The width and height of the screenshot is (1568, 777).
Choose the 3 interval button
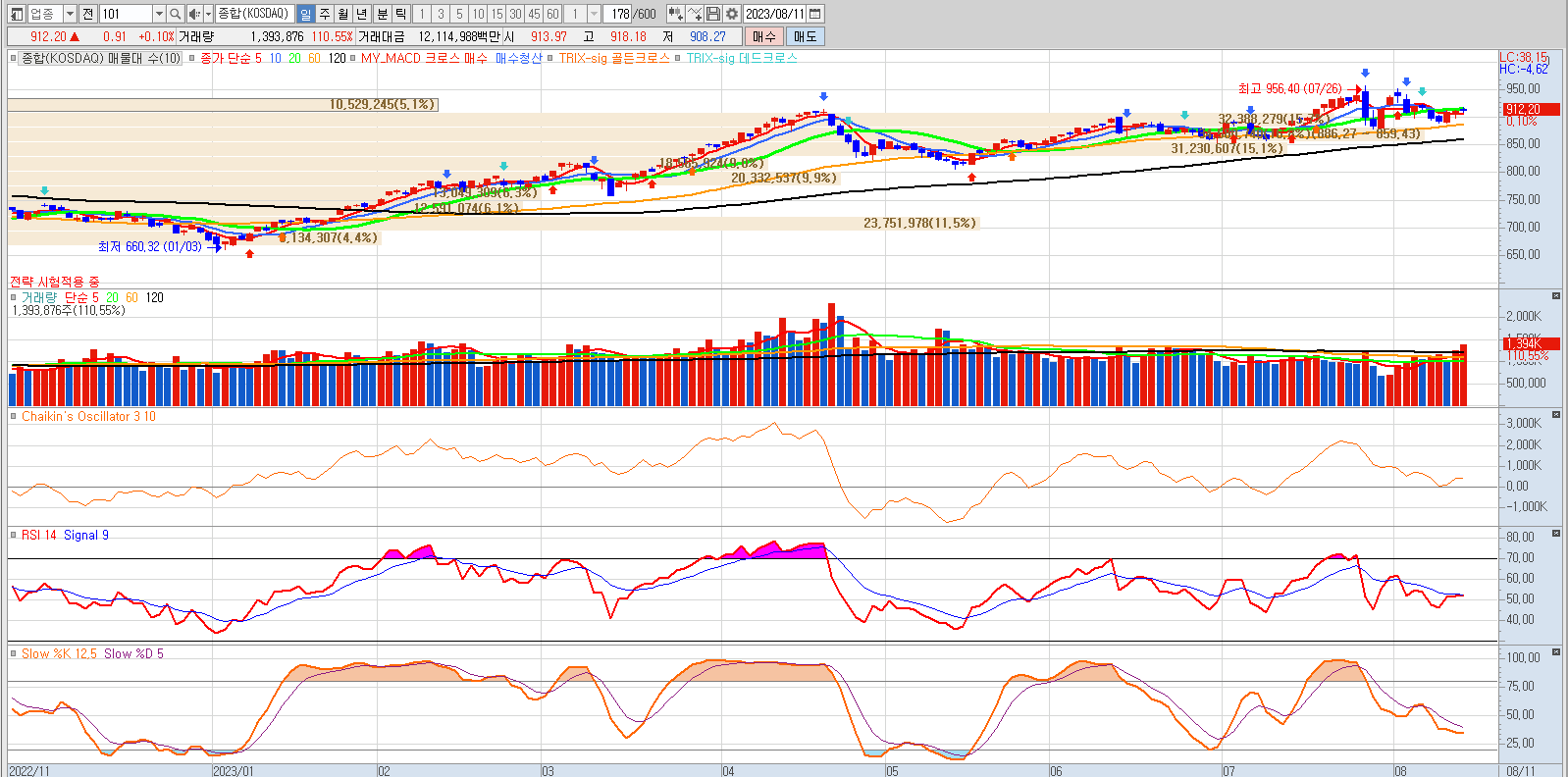point(441,14)
